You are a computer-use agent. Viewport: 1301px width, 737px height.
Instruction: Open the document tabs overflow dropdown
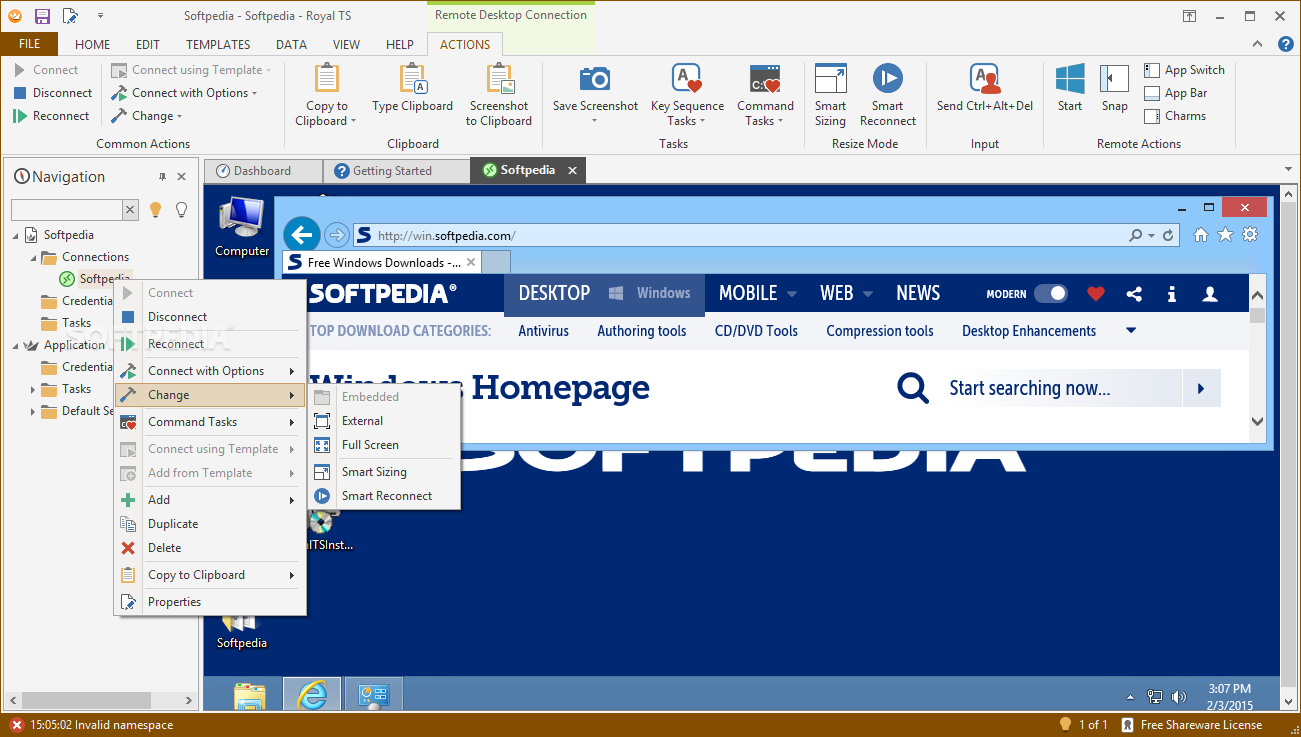(x=1289, y=171)
